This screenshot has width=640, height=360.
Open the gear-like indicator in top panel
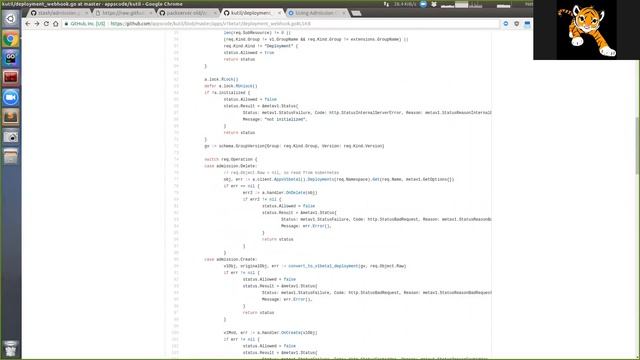pyautogui.click(x=434, y=4)
